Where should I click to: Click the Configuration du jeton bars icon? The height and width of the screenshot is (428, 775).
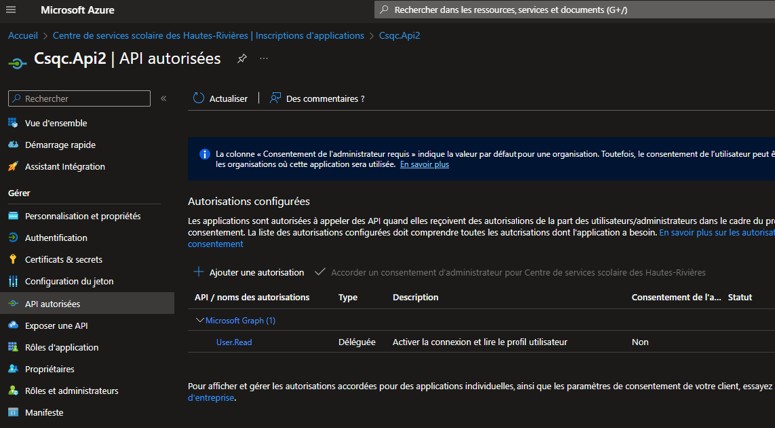point(13,281)
